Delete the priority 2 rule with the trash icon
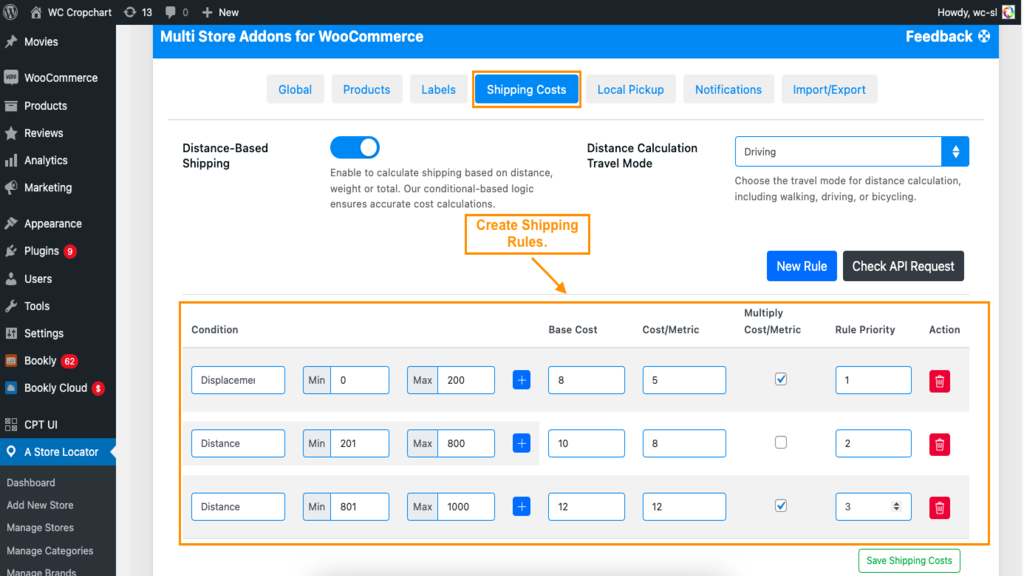 pyautogui.click(x=939, y=445)
